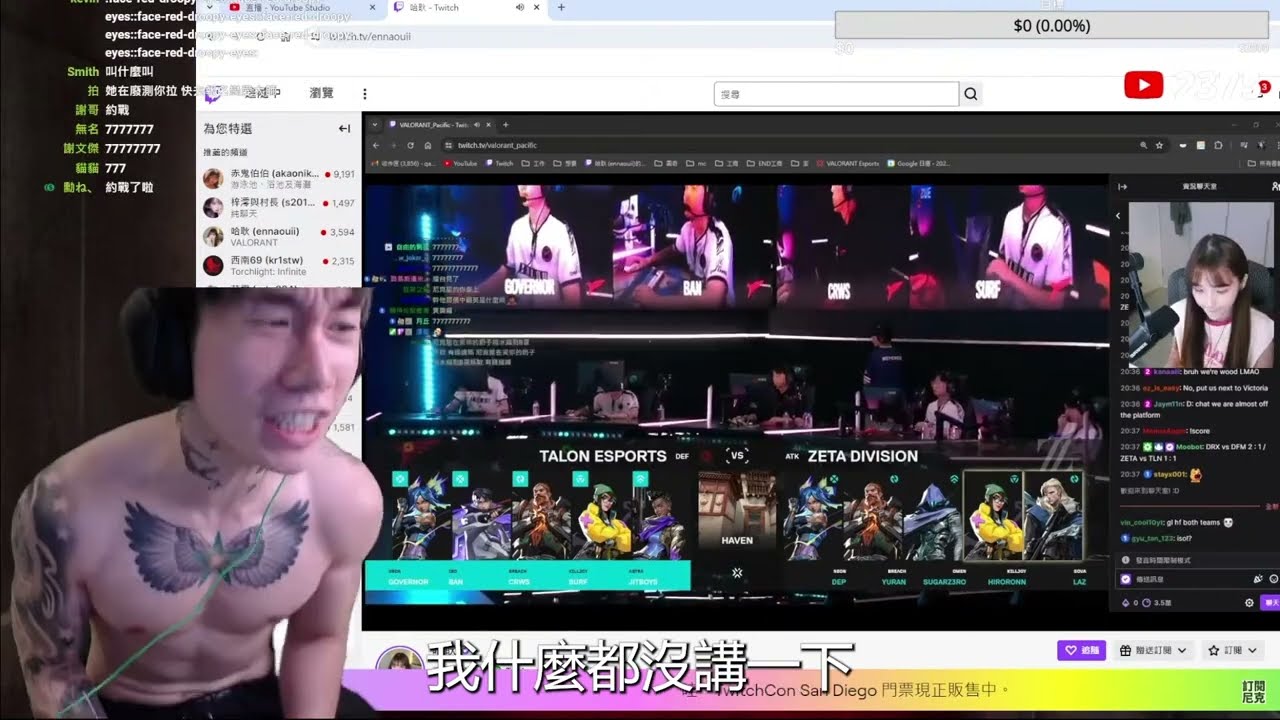Image resolution: width=1280 pixels, height=720 pixels.
Task: Open the emote picker in chat input
Action: [x=1274, y=579]
